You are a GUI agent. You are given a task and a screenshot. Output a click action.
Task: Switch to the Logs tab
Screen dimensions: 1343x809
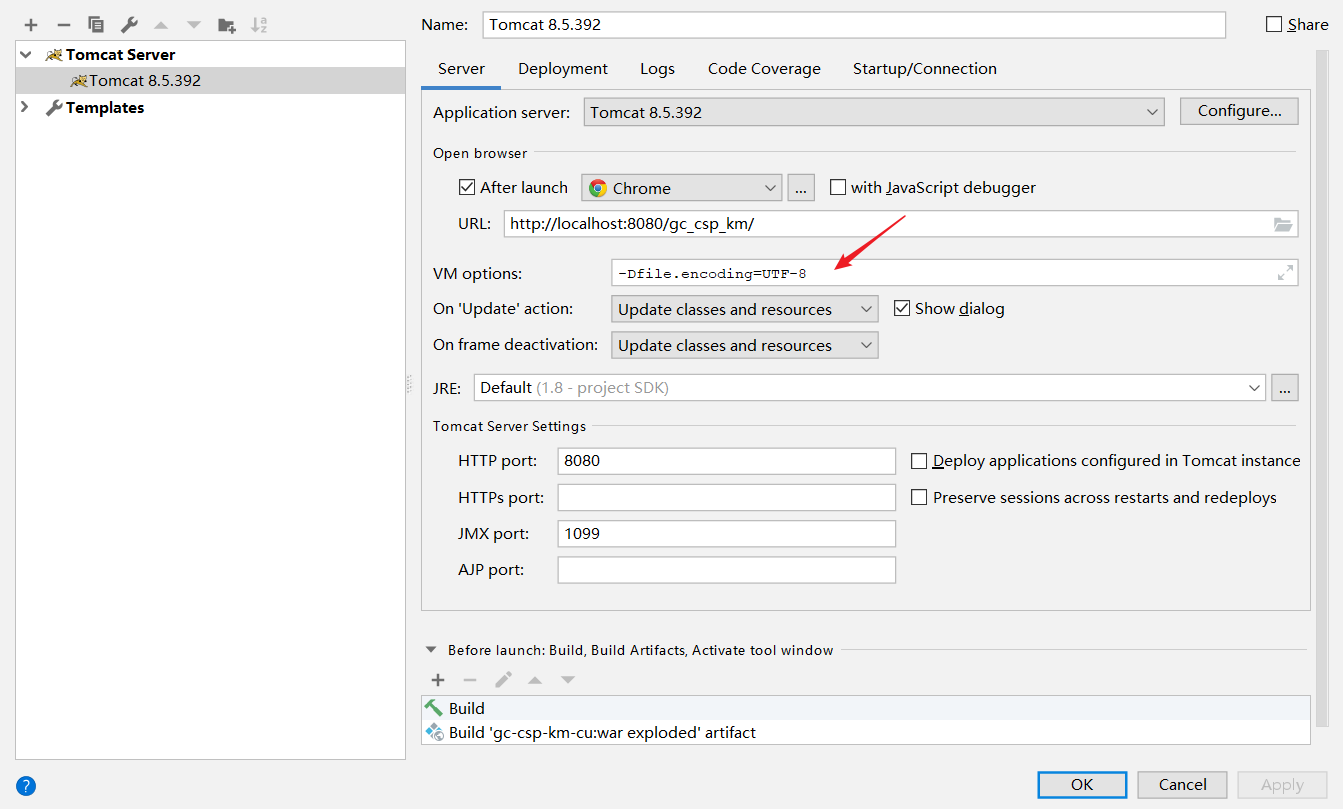(x=657, y=69)
